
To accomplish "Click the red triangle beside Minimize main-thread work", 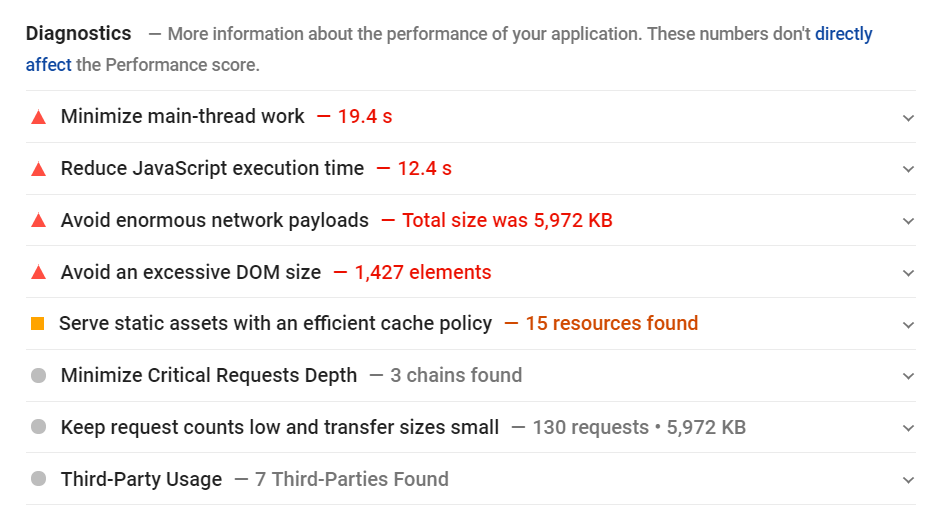I will tap(39, 117).
